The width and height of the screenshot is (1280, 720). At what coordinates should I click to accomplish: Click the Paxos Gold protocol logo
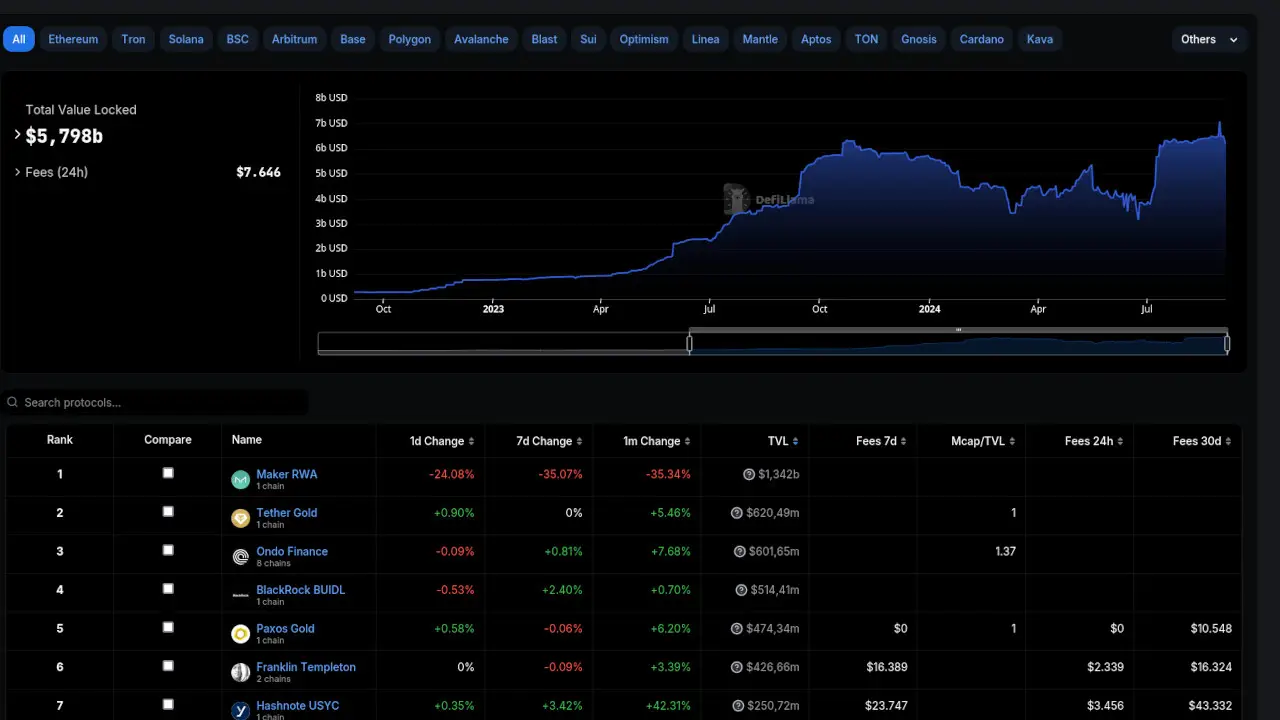pos(240,634)
